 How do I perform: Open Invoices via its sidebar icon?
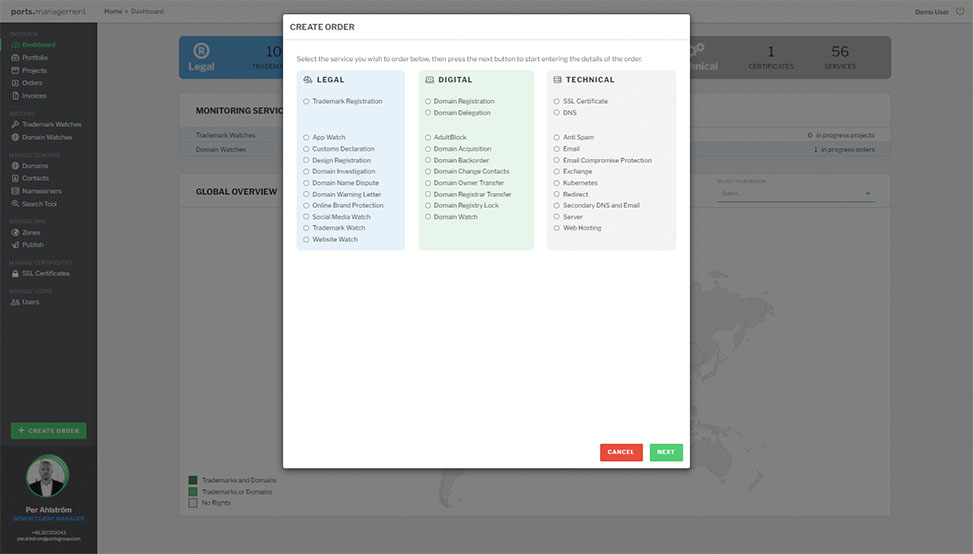(x=15, y=96)
